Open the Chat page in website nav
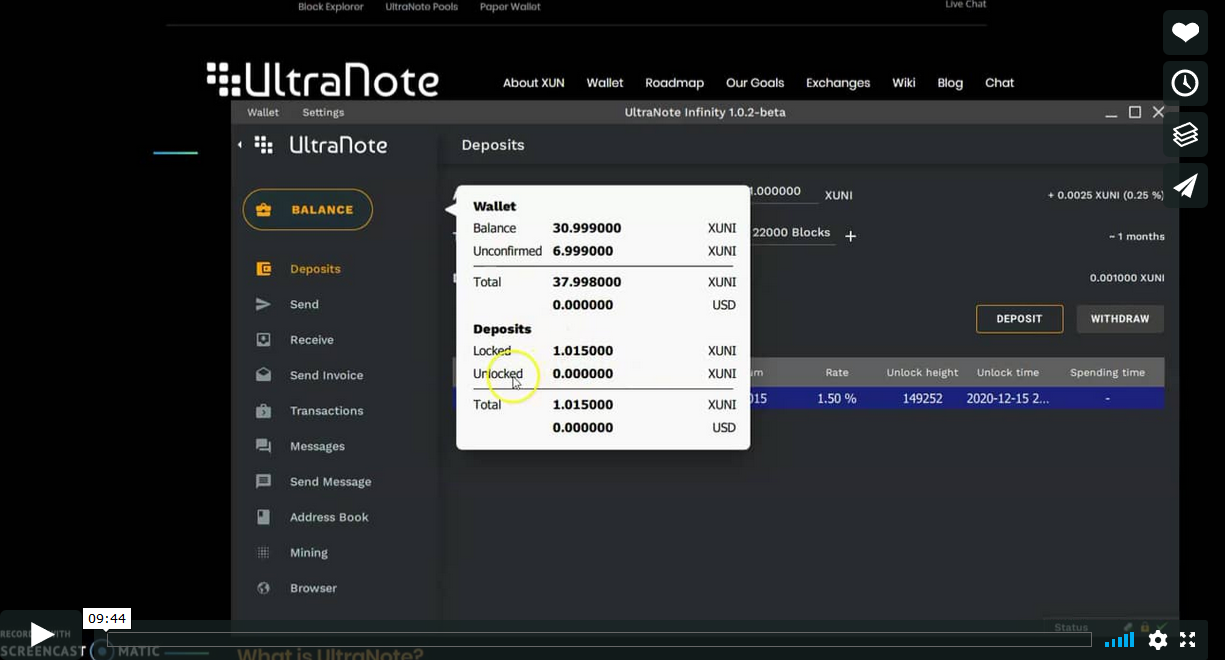The image size is (1225, 660). click(x=1000, y=83)
